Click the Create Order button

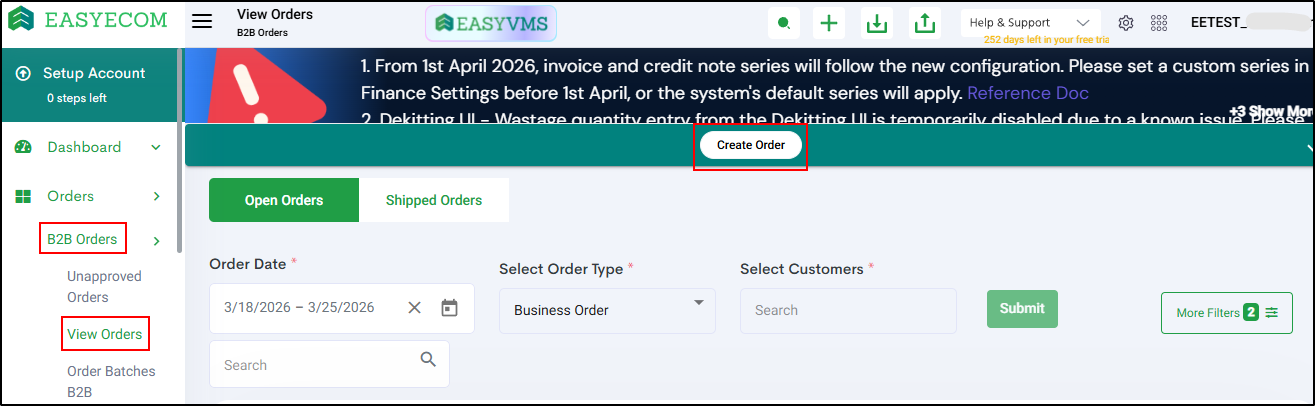(x=751, y=145)
